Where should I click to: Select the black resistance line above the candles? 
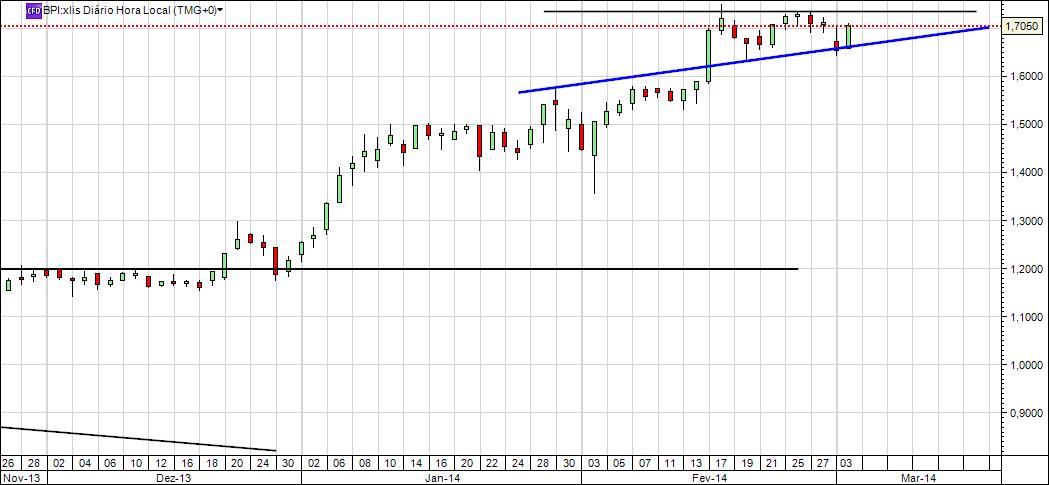pos(760,11)
